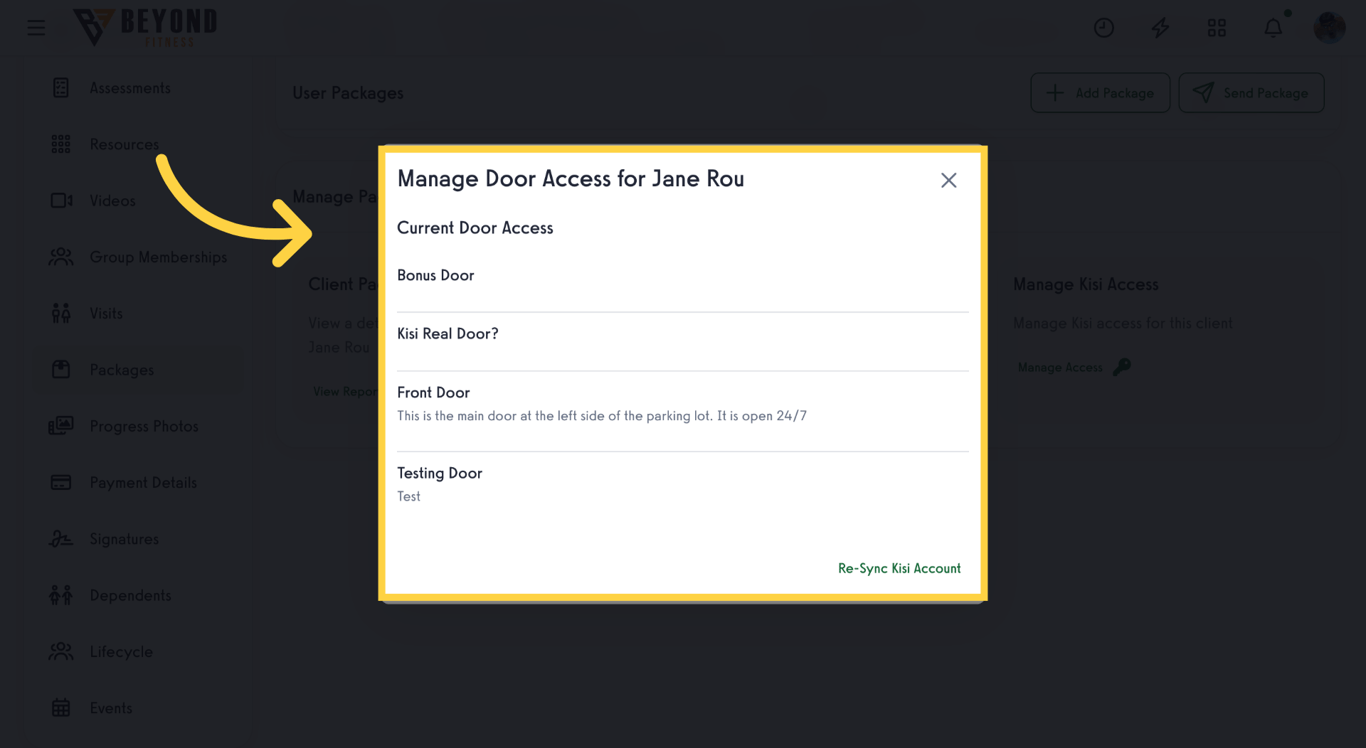The height and width of the screenshot is (748, 1366).
Task: Select Packages menu item
Action: [x=122, y=370]
